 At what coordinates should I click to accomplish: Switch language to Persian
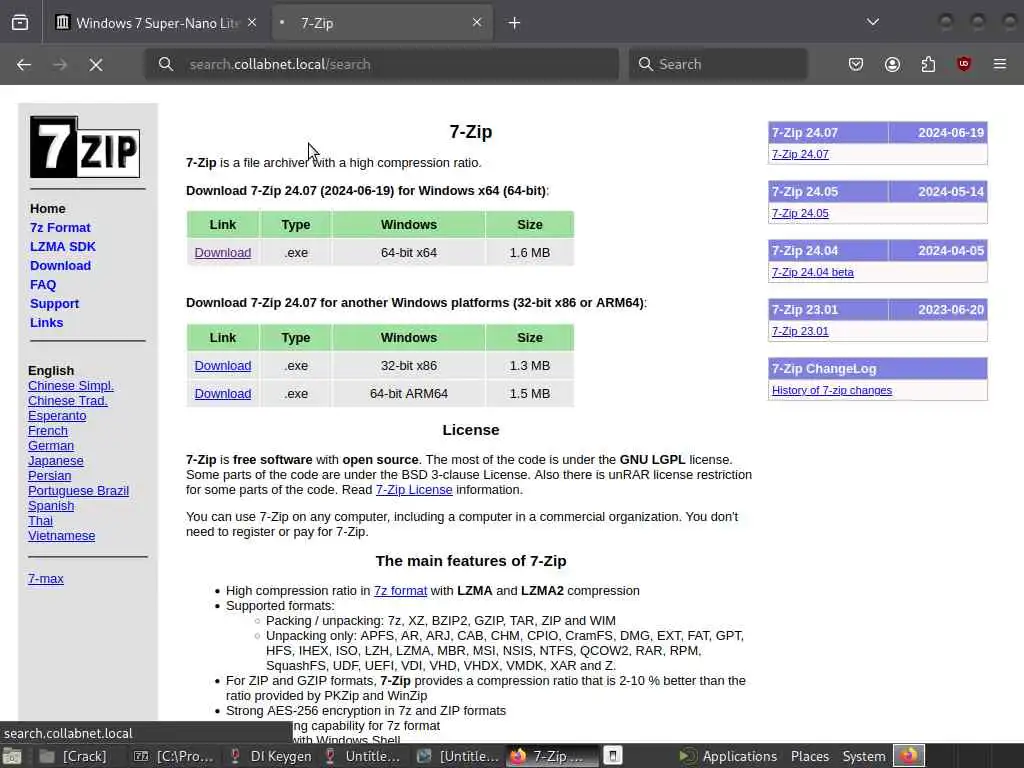50,475
